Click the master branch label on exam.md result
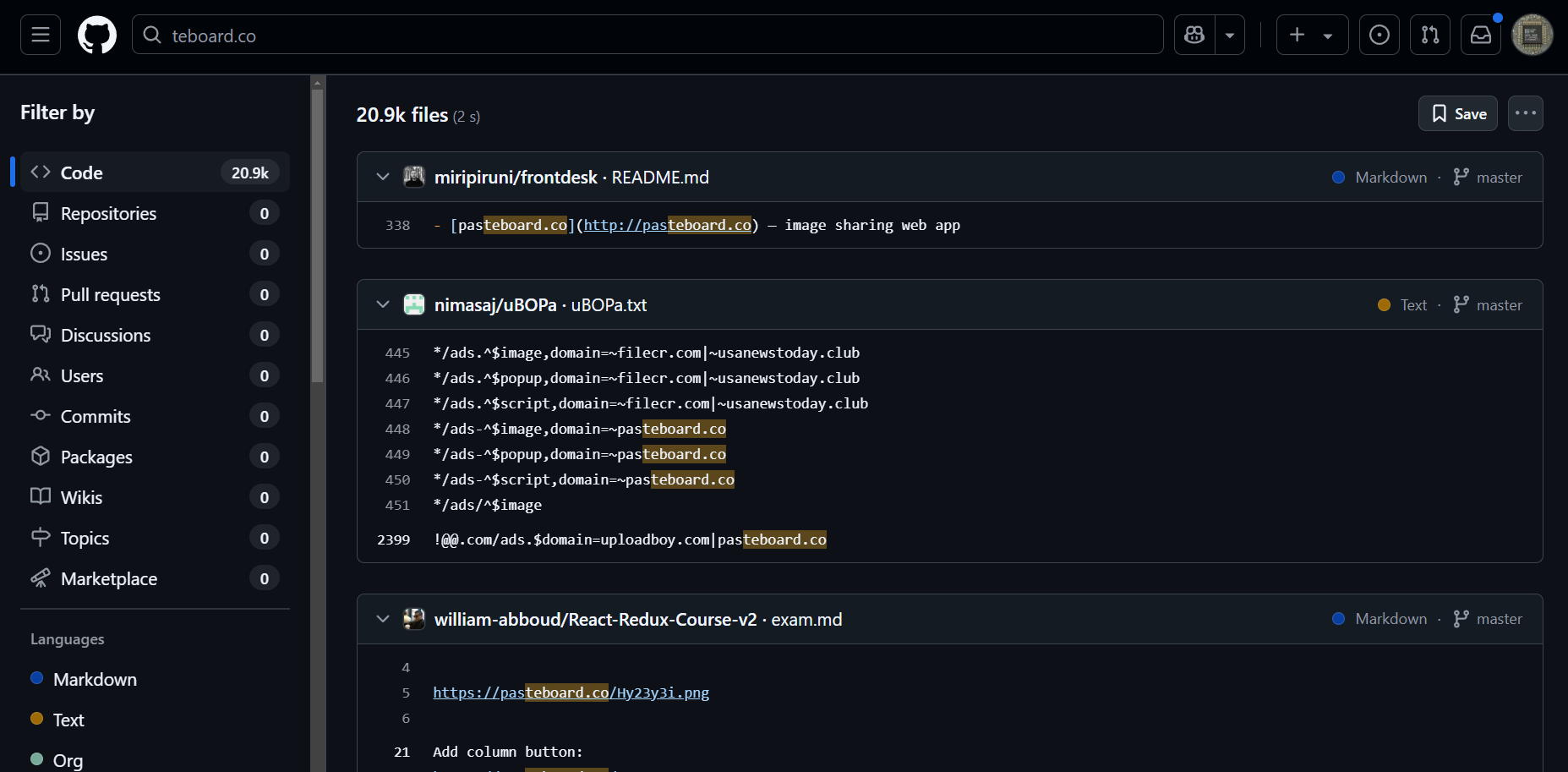 tap(1499, 619)
